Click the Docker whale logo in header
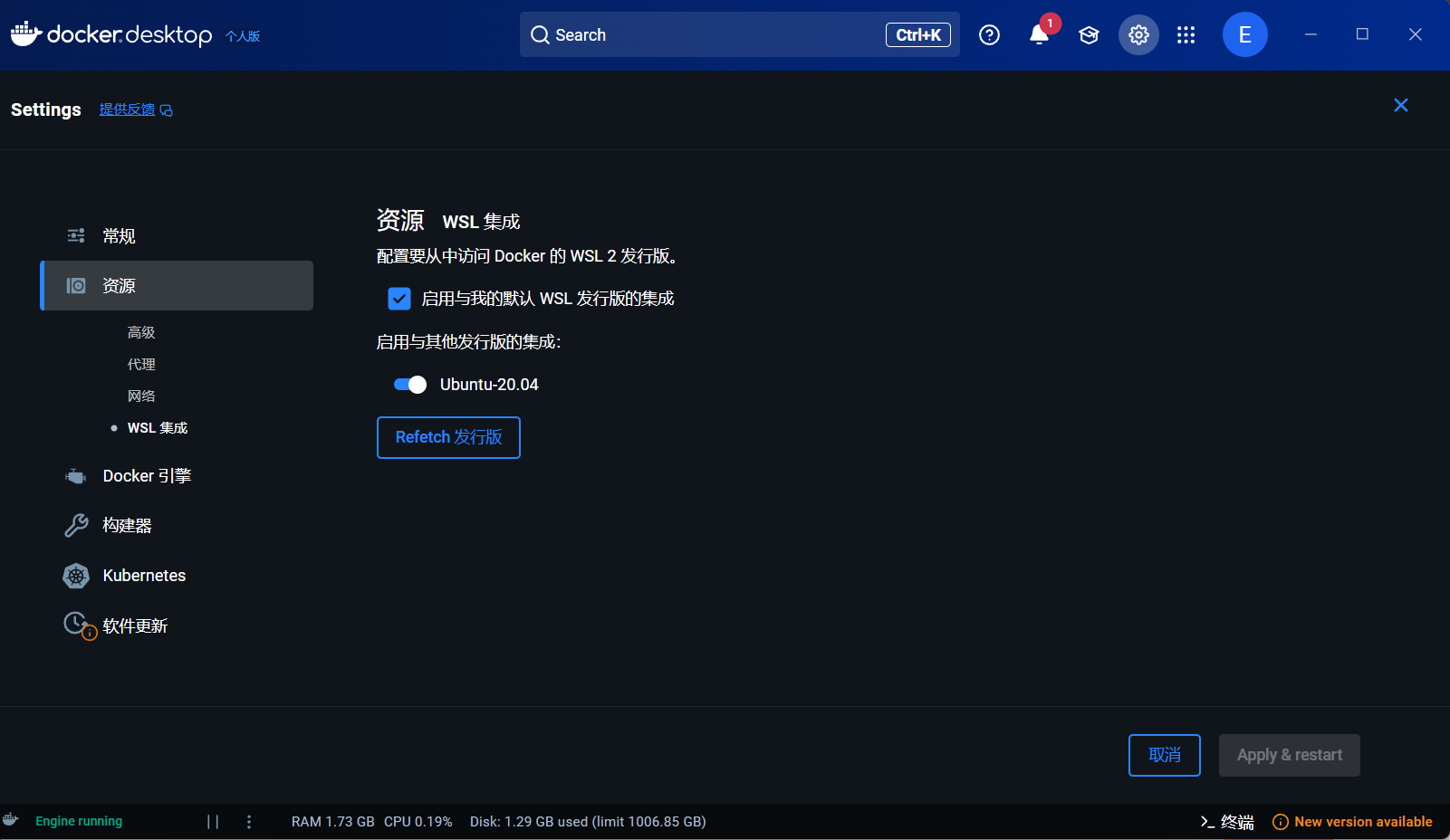The width and height of the screenshot is (1450, 840). point(26,33)
